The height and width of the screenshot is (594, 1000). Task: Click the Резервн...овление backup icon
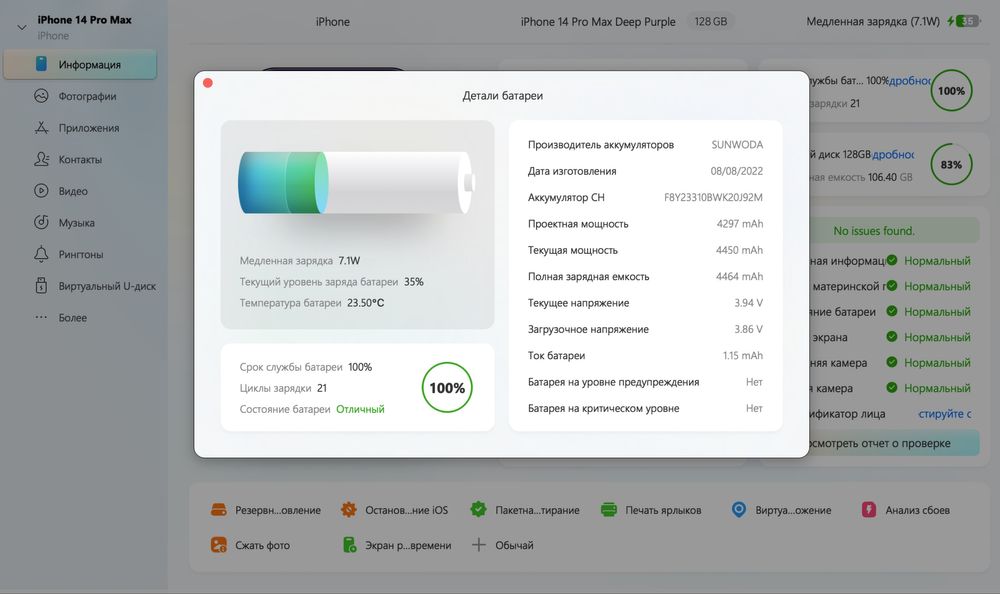(219, 510)
